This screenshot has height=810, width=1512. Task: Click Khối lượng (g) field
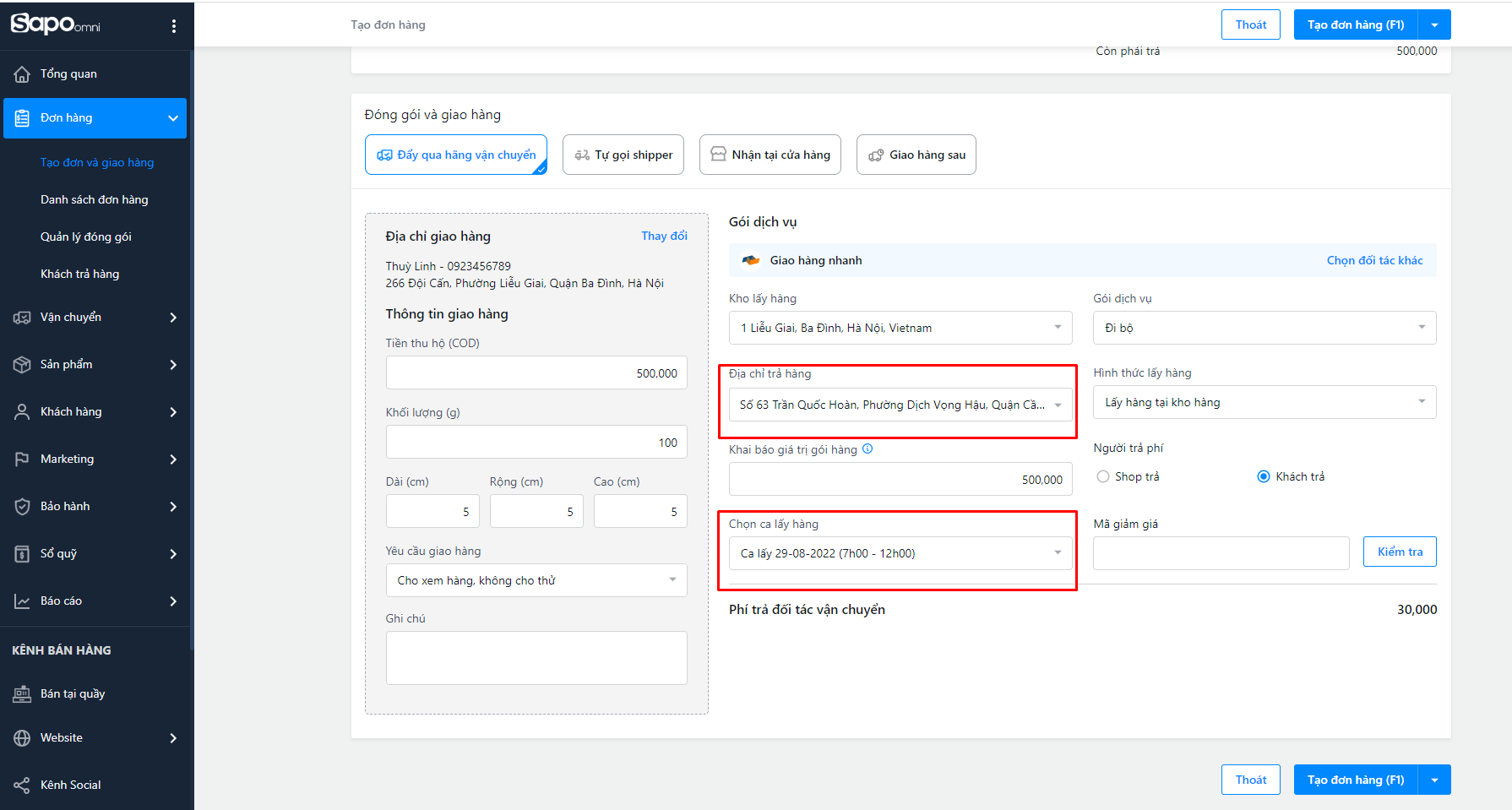pos(536,442)
